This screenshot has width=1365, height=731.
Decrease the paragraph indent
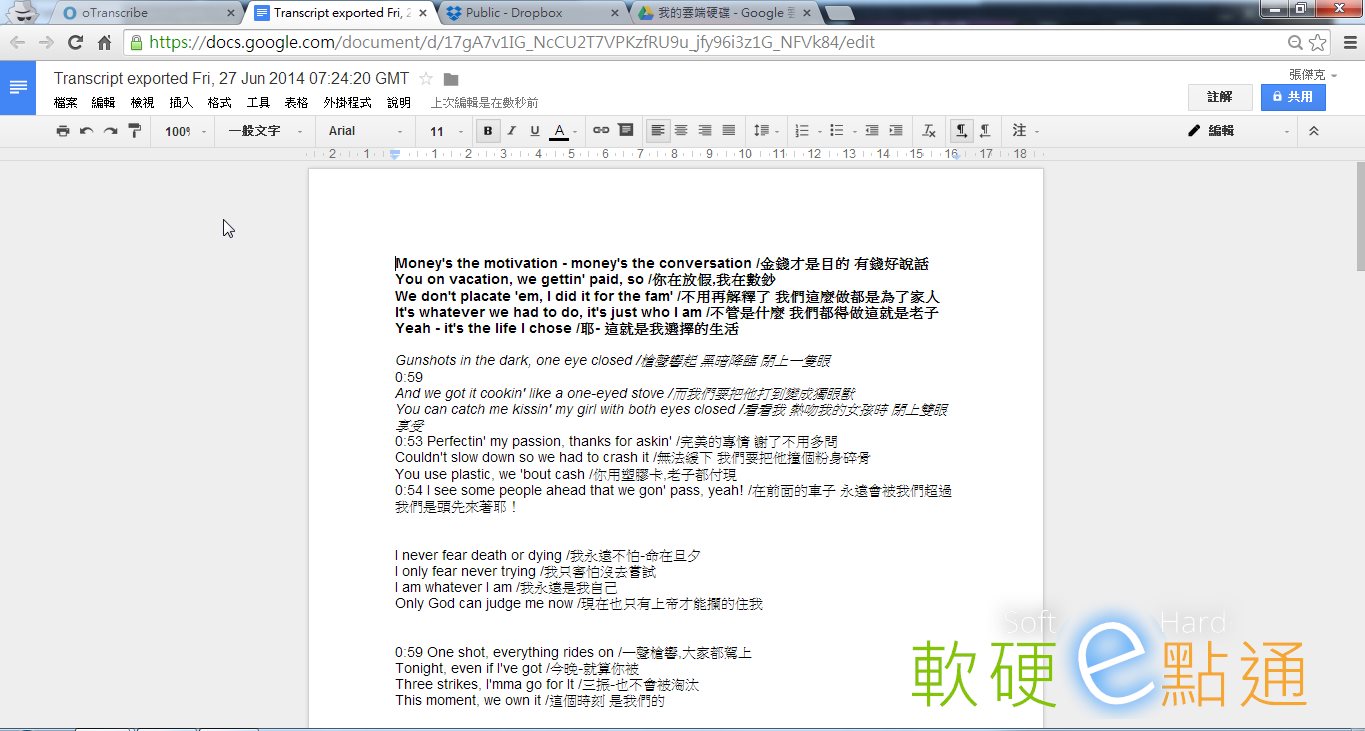pos(872,131)
